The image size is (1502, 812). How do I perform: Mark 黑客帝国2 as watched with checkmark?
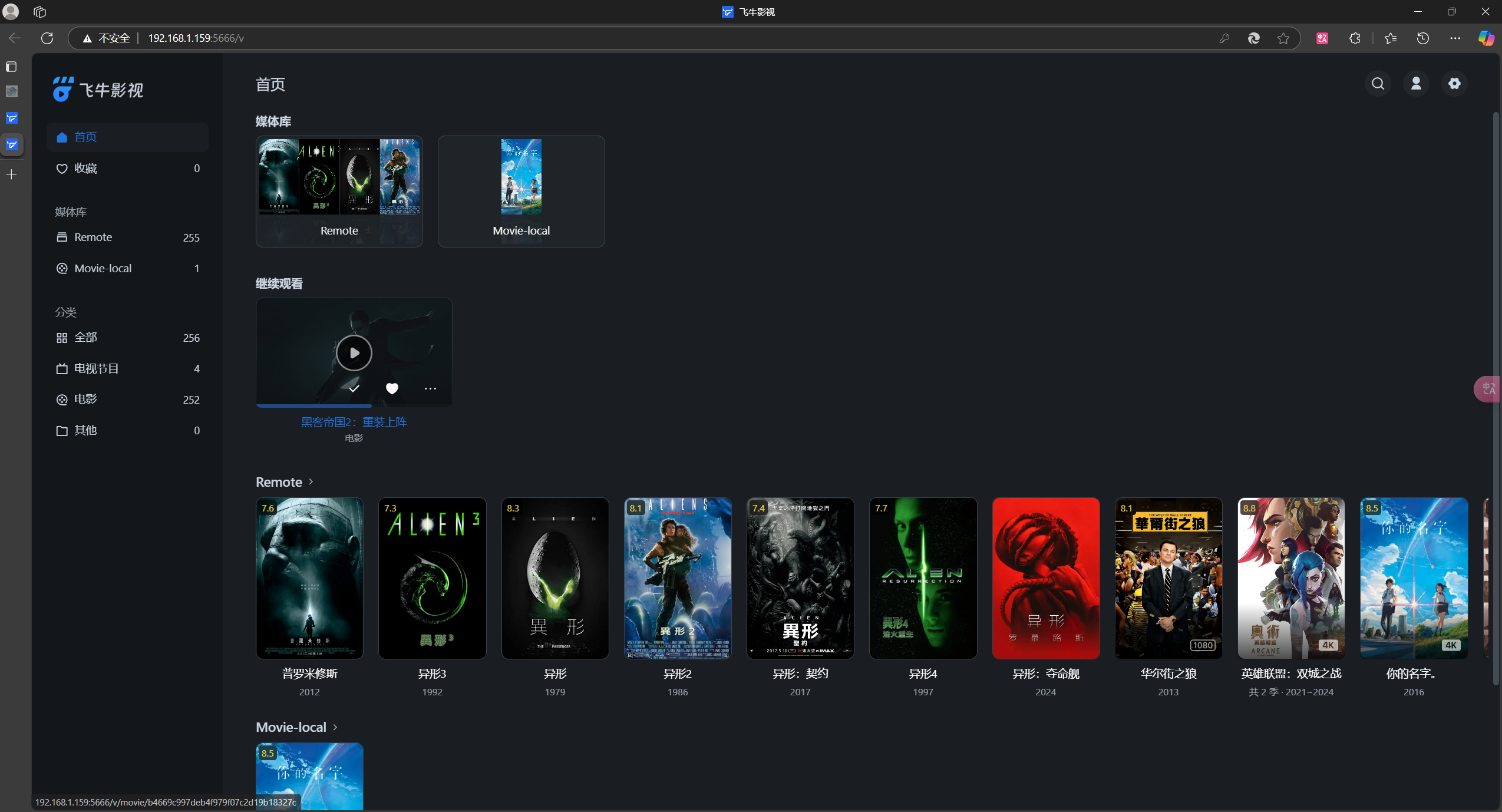[x=354, y=388]
